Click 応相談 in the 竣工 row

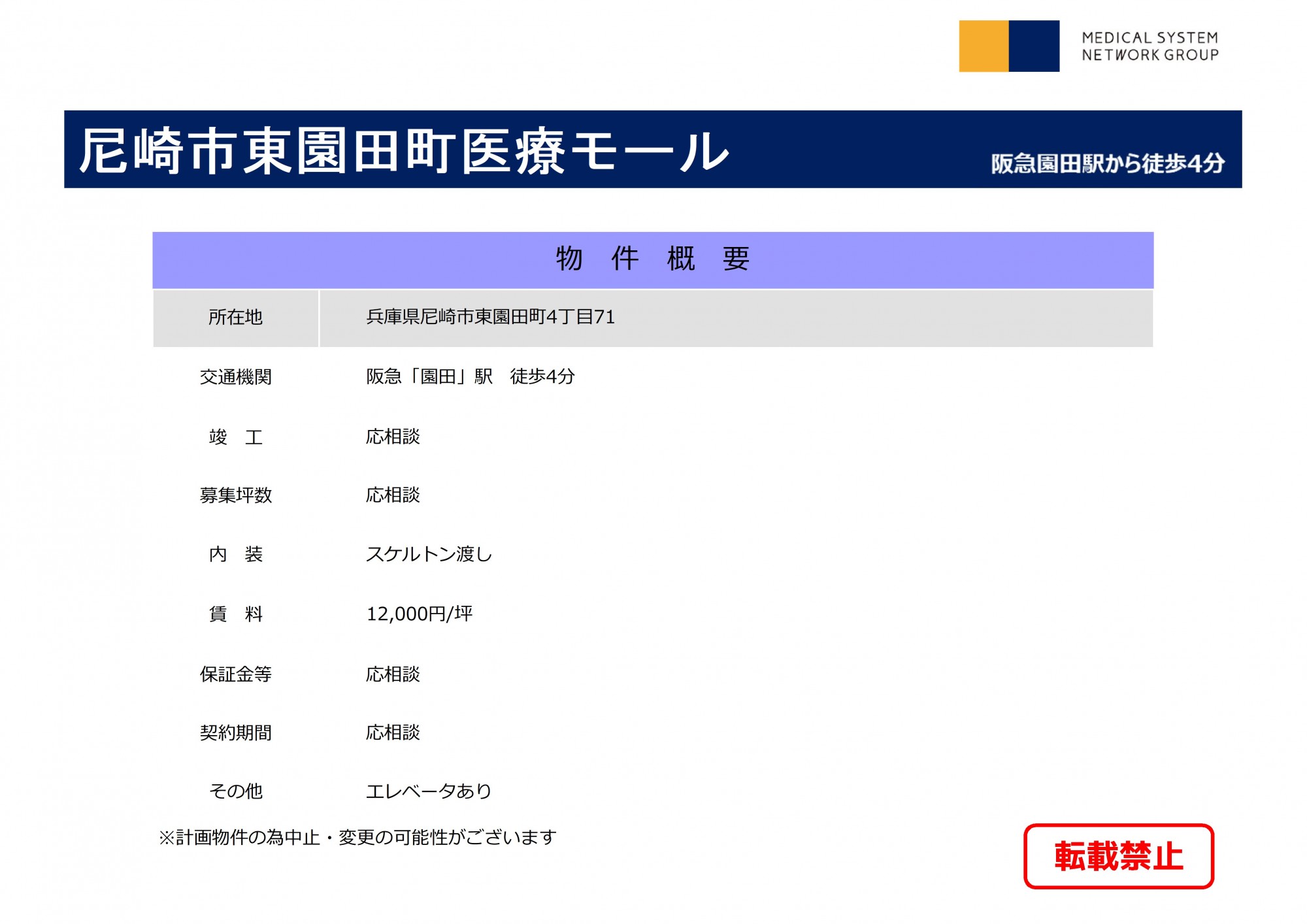coord(393,437)
